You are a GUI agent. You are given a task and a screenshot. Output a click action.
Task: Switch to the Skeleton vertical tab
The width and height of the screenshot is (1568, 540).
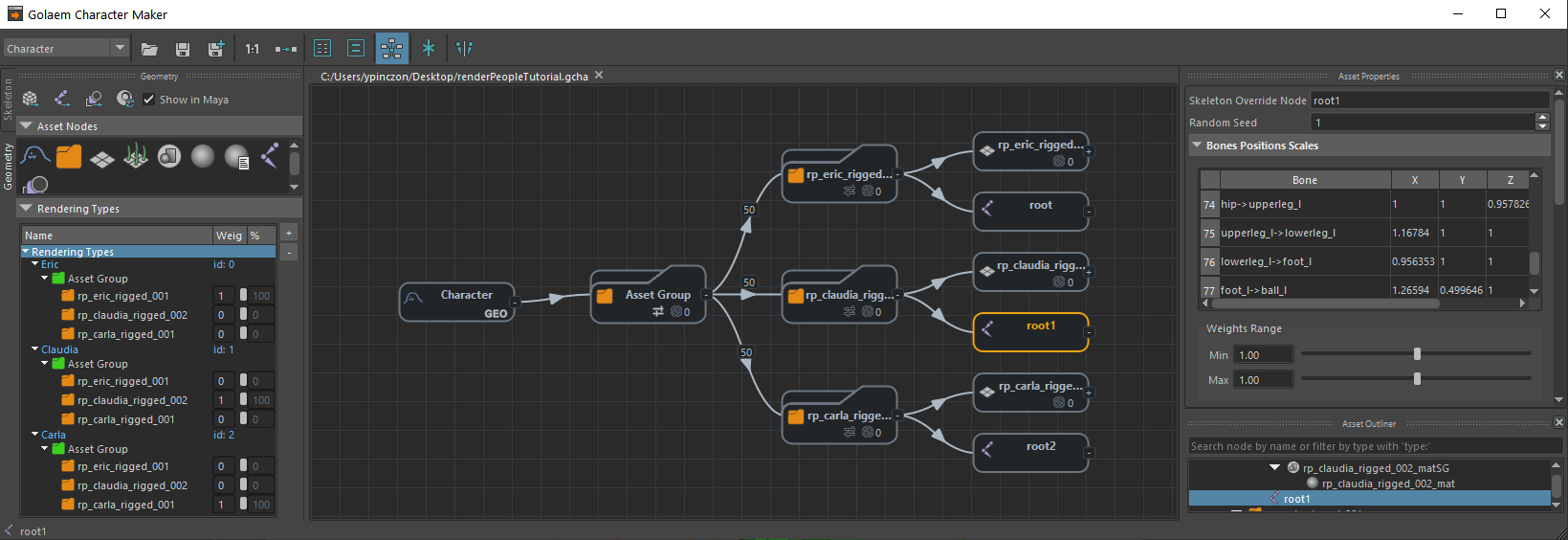coord(8,99)
